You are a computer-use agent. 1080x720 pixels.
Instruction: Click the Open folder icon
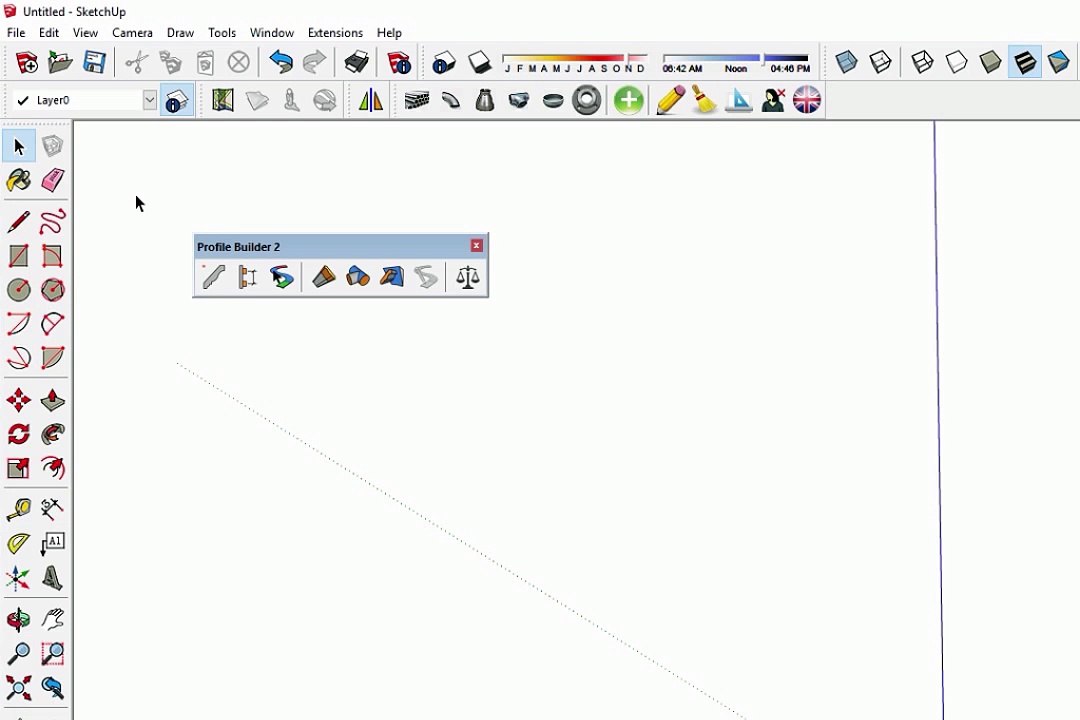pyautogui.click(x=61, y=62)
